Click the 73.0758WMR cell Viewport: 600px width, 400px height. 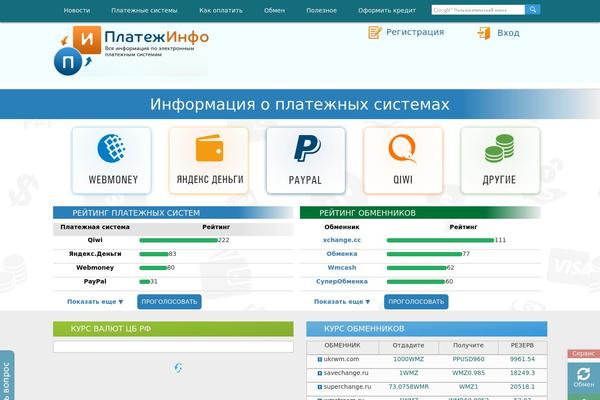click(409, 387)
